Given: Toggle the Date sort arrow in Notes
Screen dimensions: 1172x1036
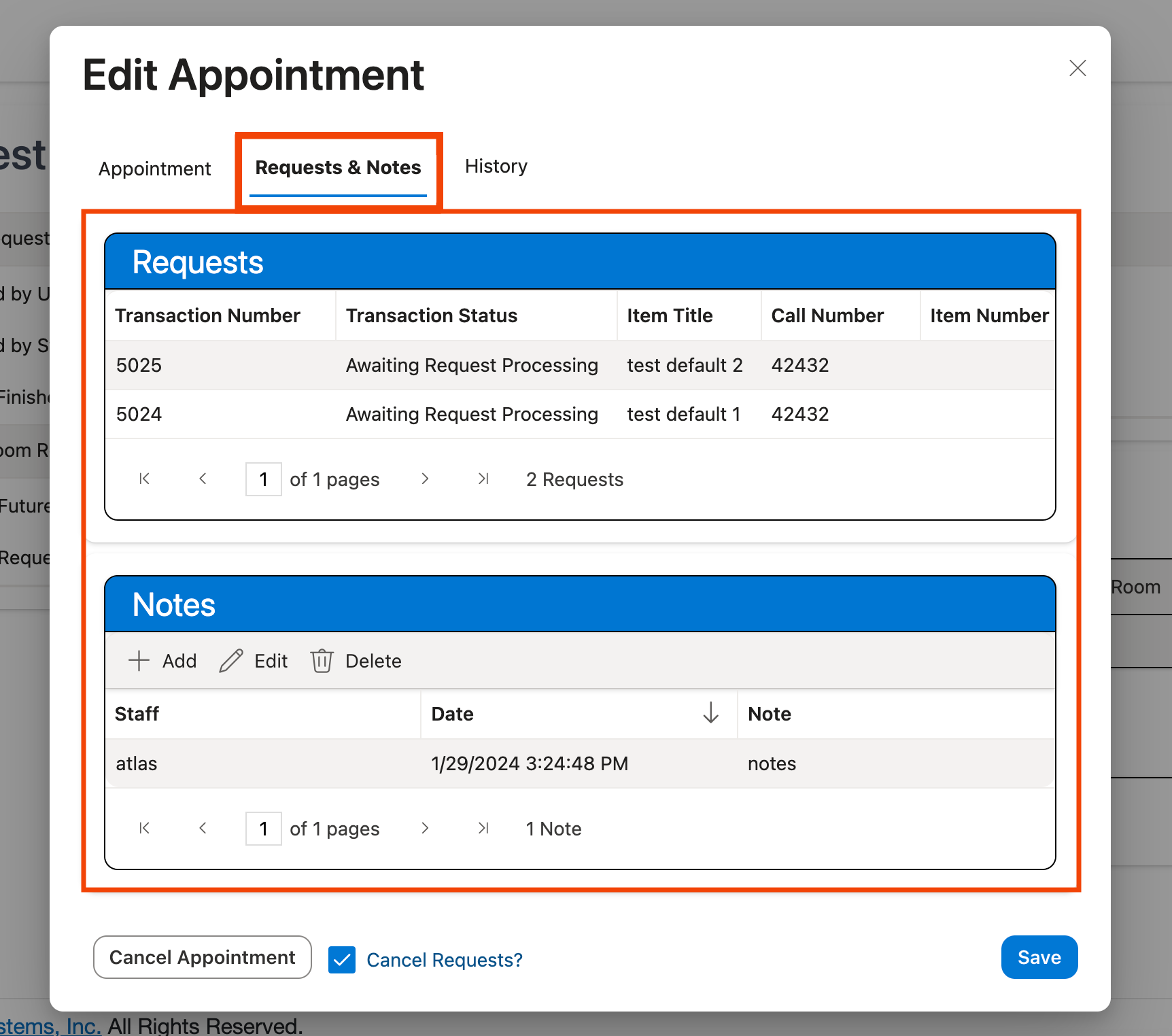Looking at the screenshot, I should 711,714.
